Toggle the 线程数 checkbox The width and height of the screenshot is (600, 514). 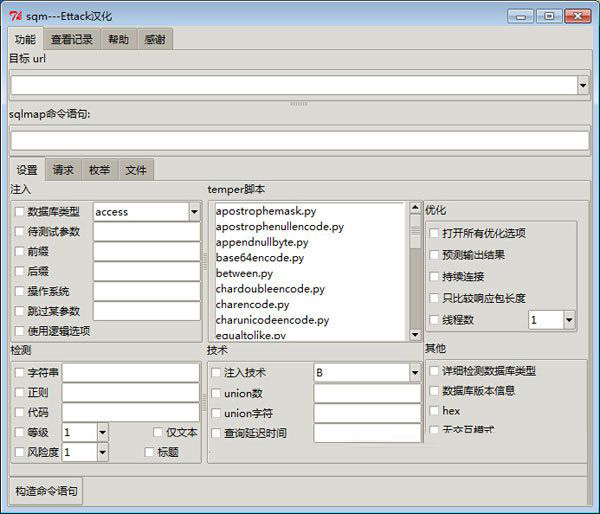(x=434, y=320)
